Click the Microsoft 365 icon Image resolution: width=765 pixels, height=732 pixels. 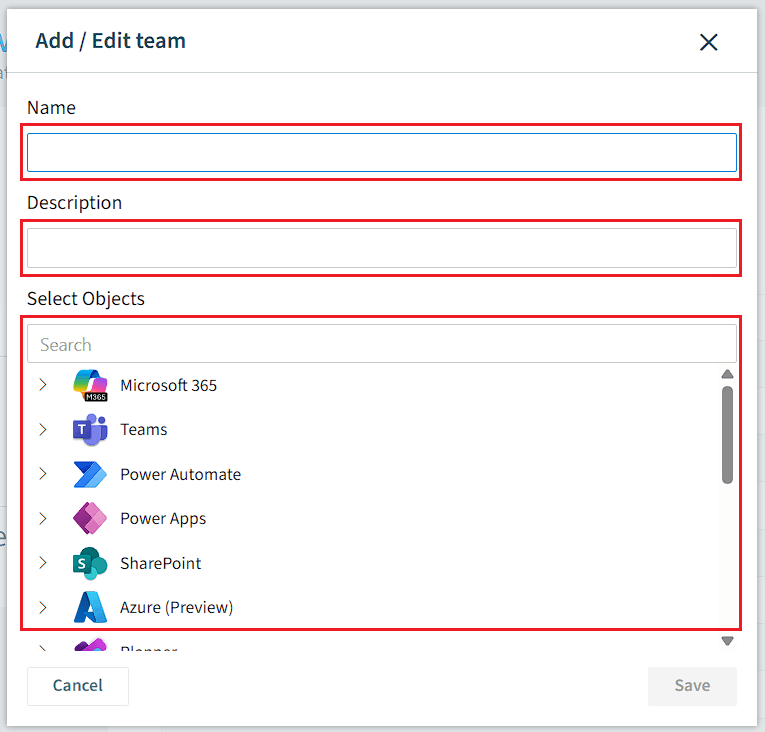(x=90, y=386)
